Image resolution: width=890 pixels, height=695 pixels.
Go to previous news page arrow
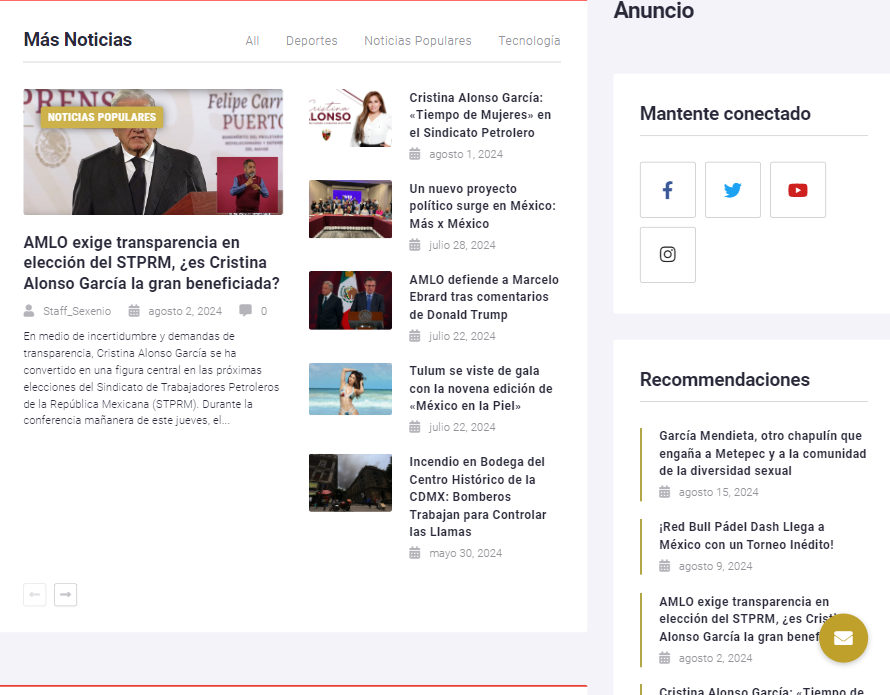pyautogui.click(x=35, y=595)
